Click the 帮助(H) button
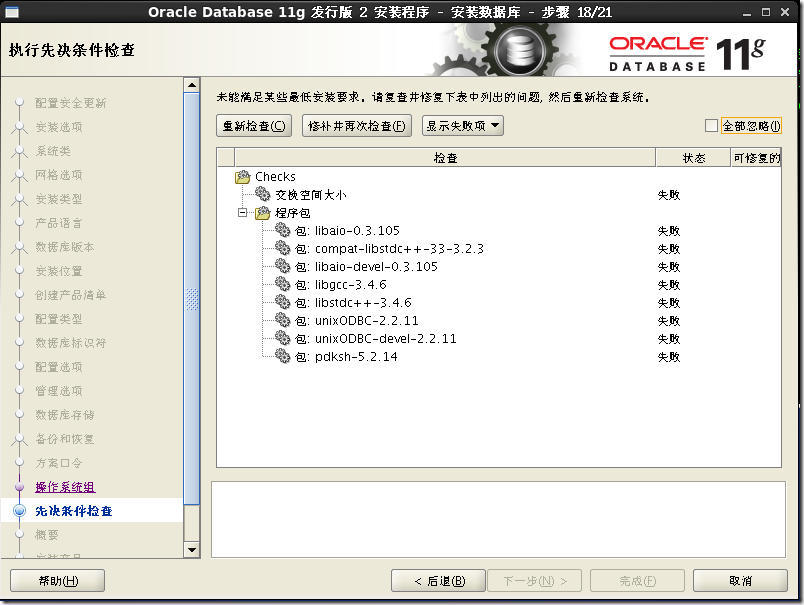804x605 pixels. pyautogui.click(x=57, y=580)
